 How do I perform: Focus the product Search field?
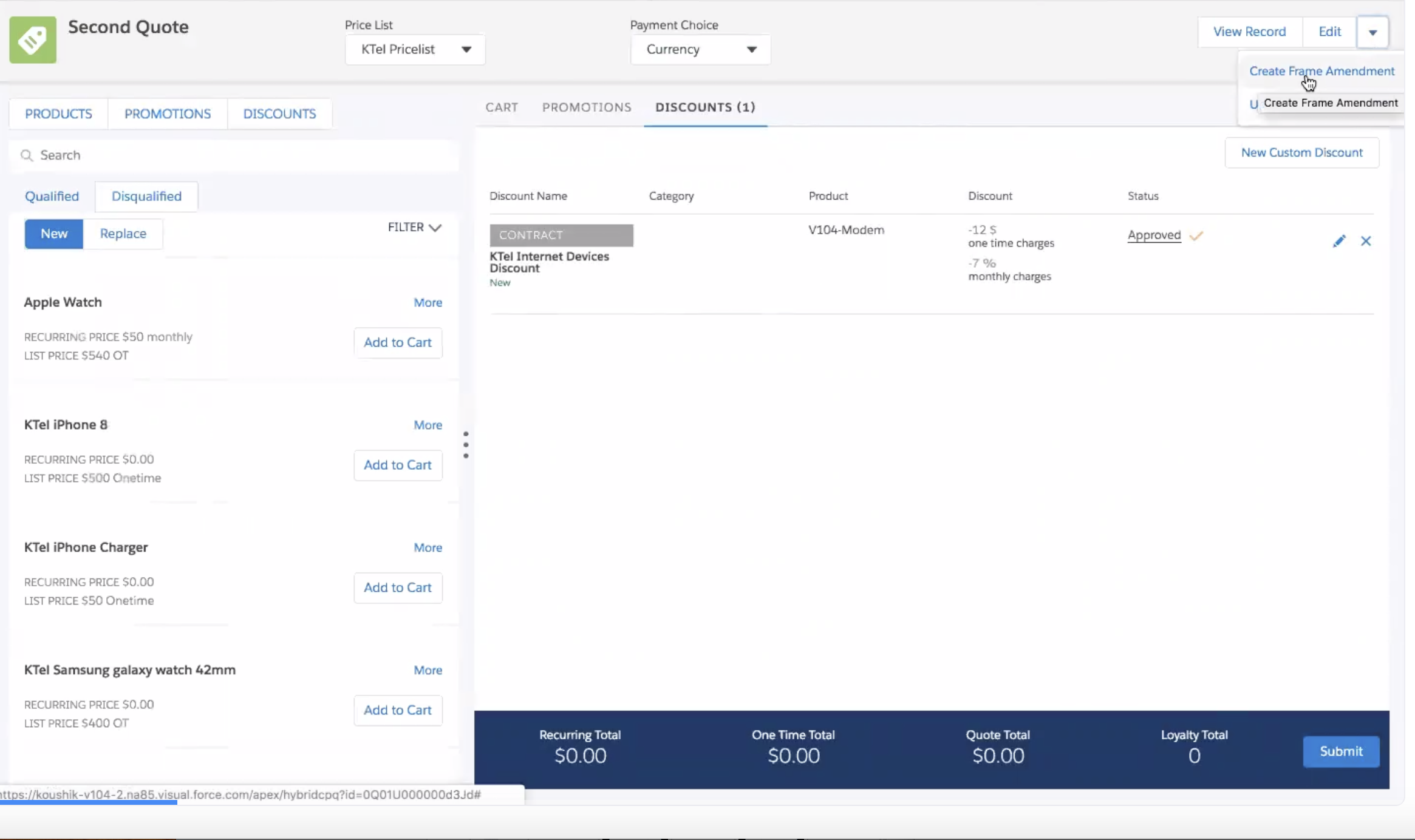[234, 155]
